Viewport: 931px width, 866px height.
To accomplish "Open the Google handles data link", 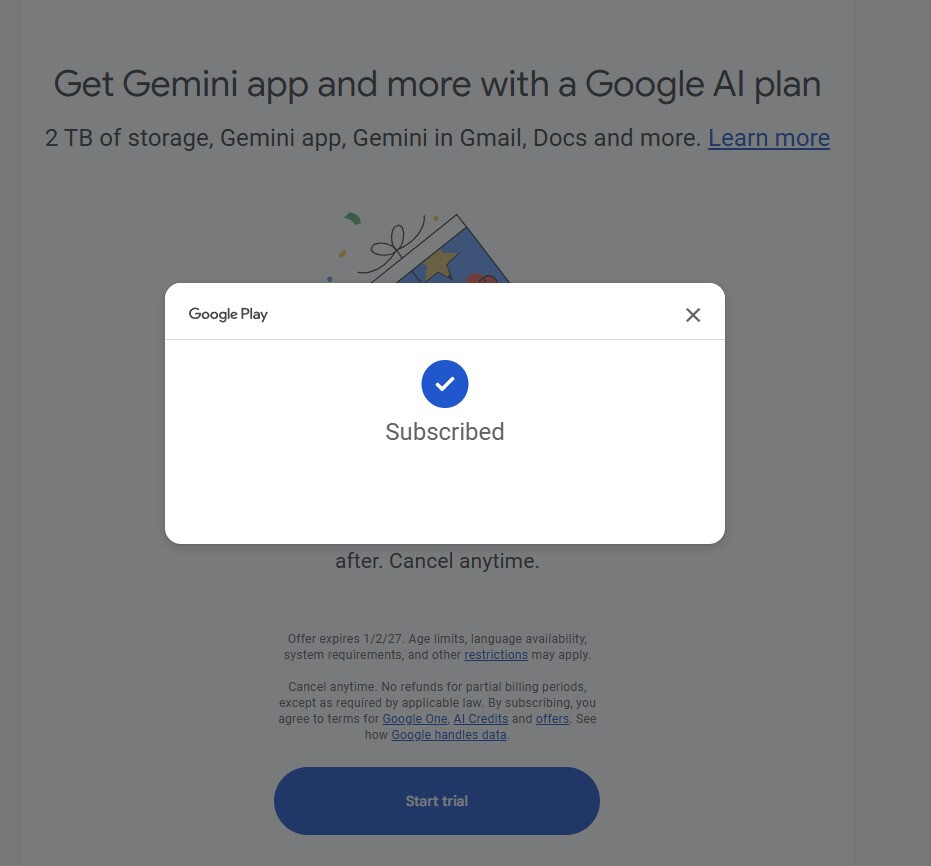I will (x=449, y=735).
